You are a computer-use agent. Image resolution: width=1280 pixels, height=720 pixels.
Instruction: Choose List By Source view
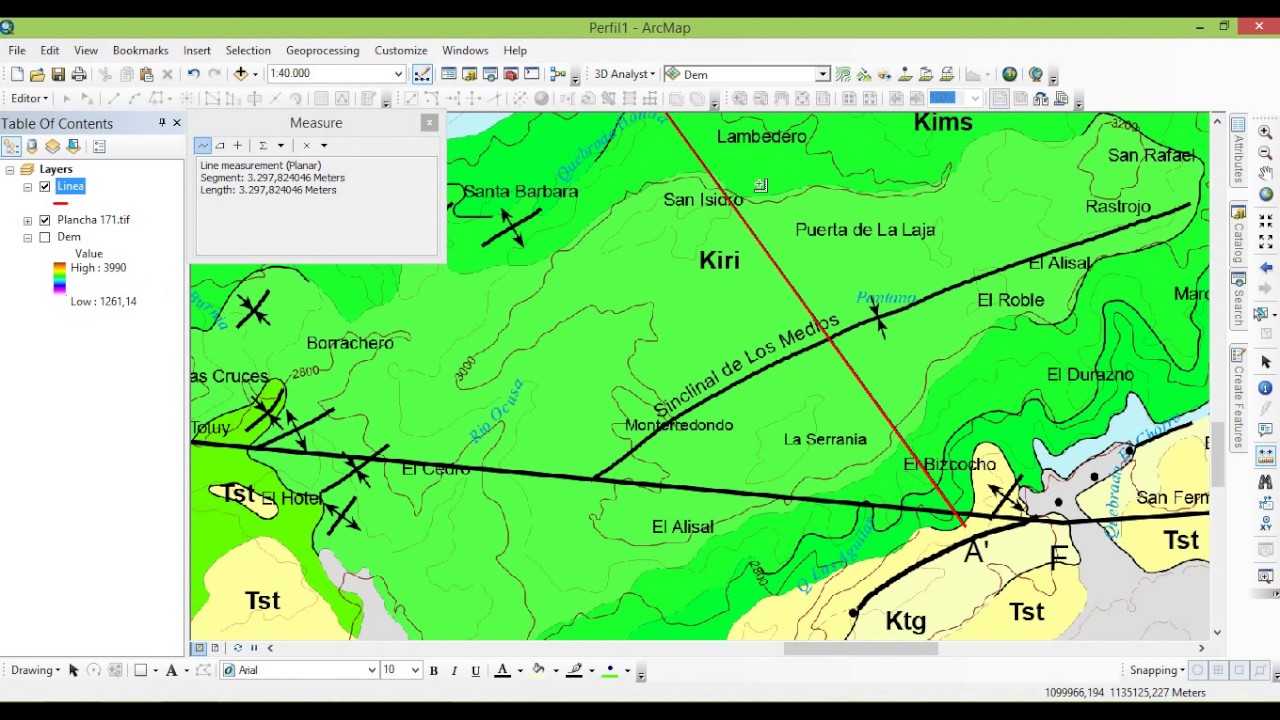(x=32, y=146)
